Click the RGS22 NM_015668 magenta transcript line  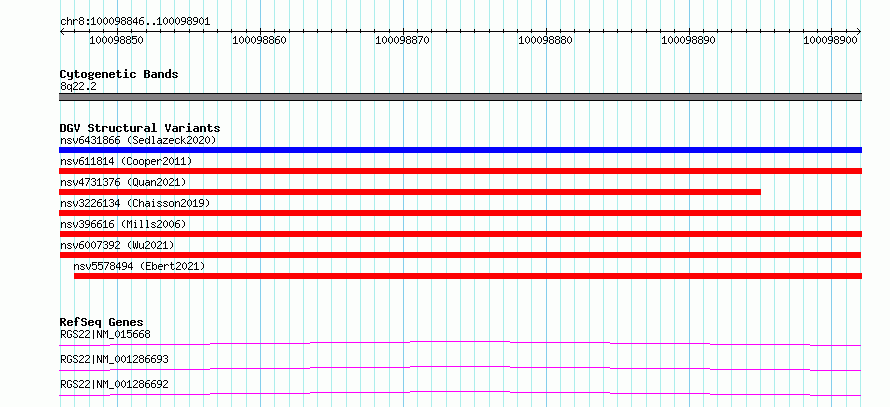click(460, 343)
